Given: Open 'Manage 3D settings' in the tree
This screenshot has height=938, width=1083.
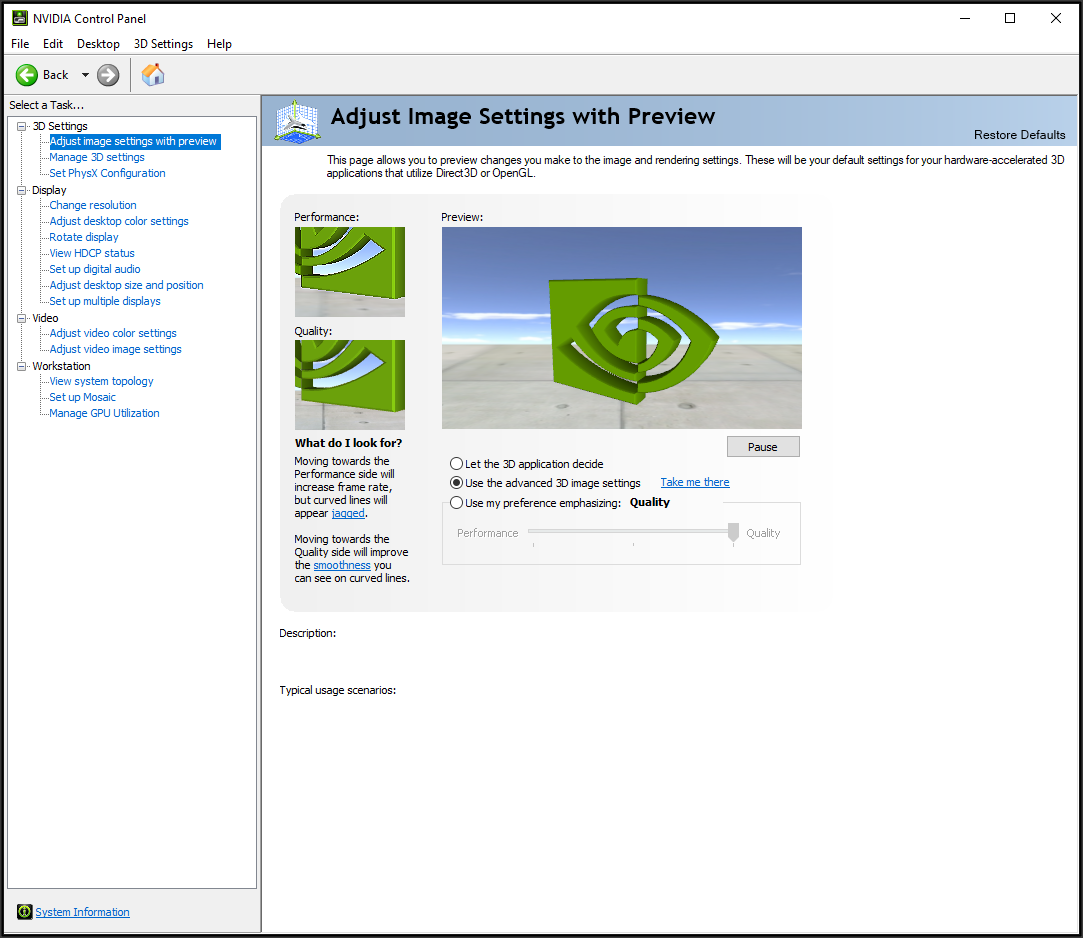Looking at the screenshot, I should [x=97, y=157].
